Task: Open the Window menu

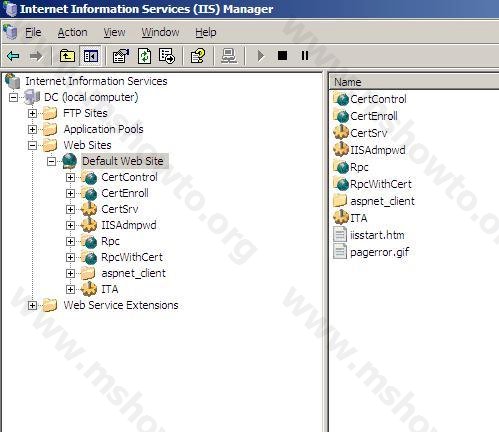Action: (160, 32)
